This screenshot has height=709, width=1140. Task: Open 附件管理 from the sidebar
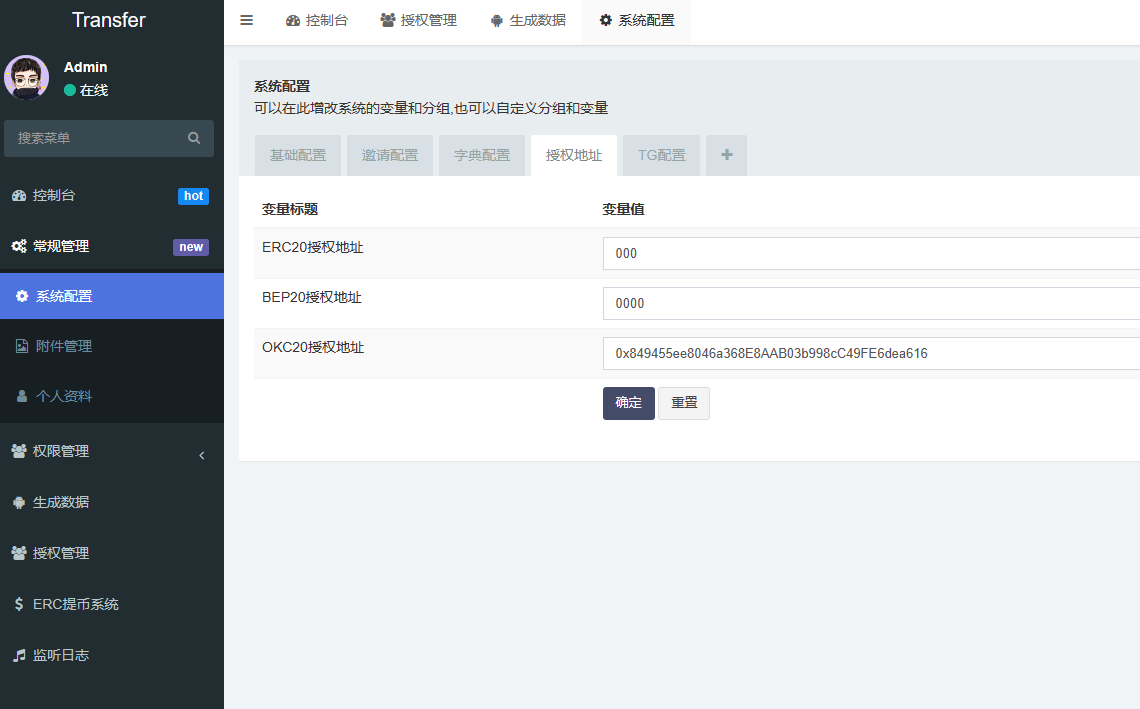64,346
